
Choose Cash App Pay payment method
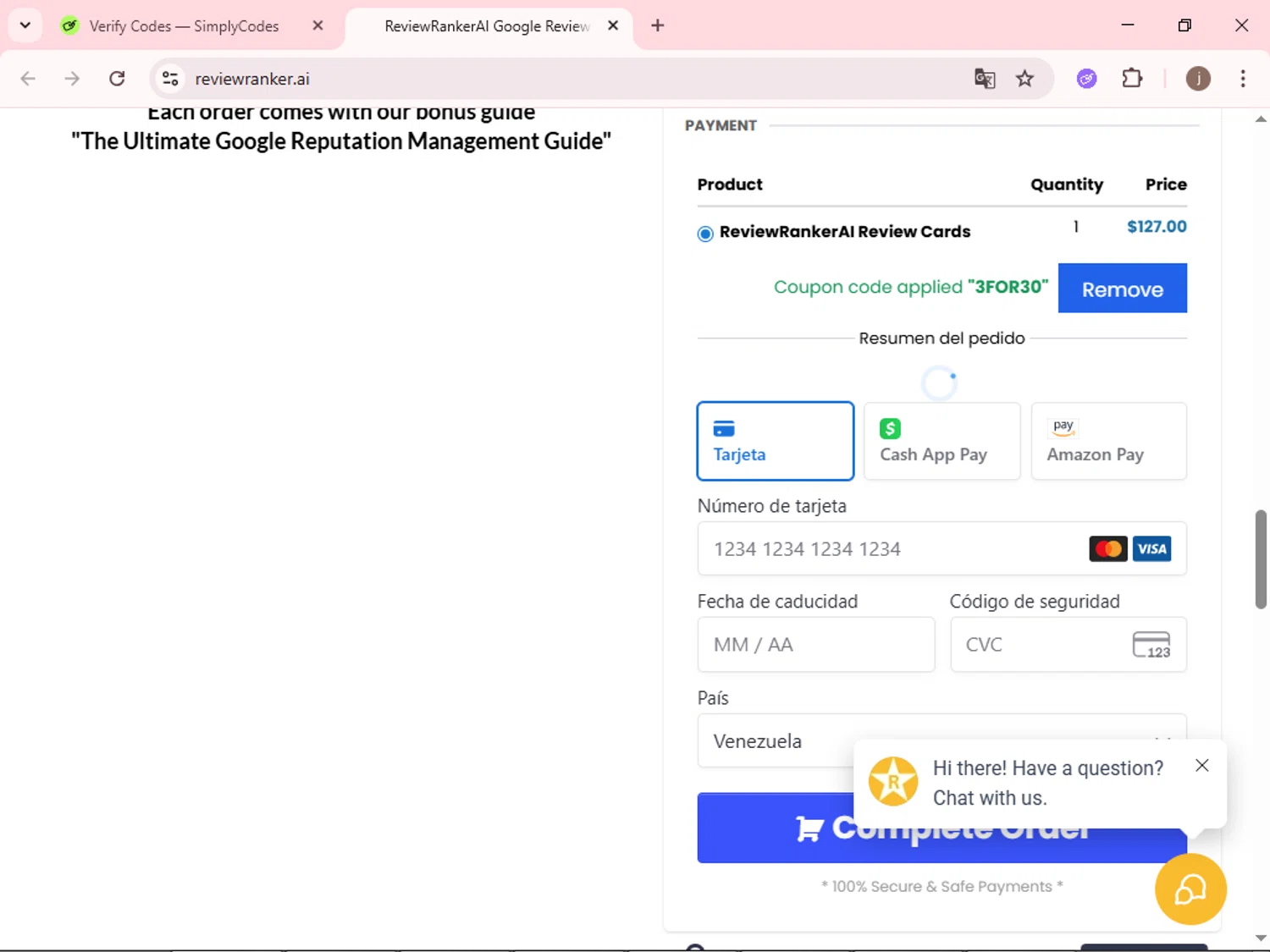tap(941, 441)
